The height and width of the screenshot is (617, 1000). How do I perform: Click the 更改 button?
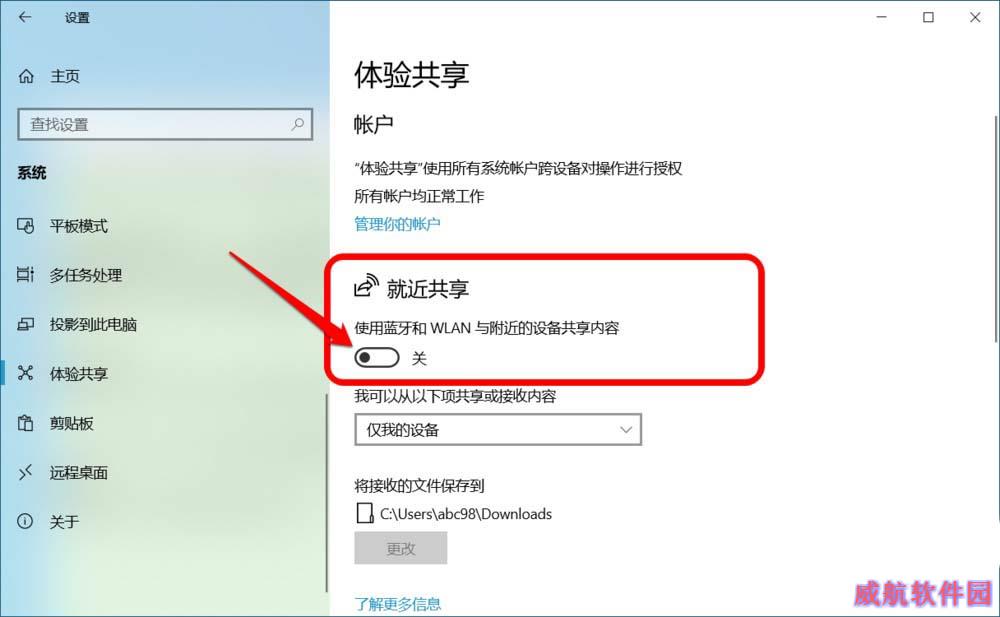(401, 548)
